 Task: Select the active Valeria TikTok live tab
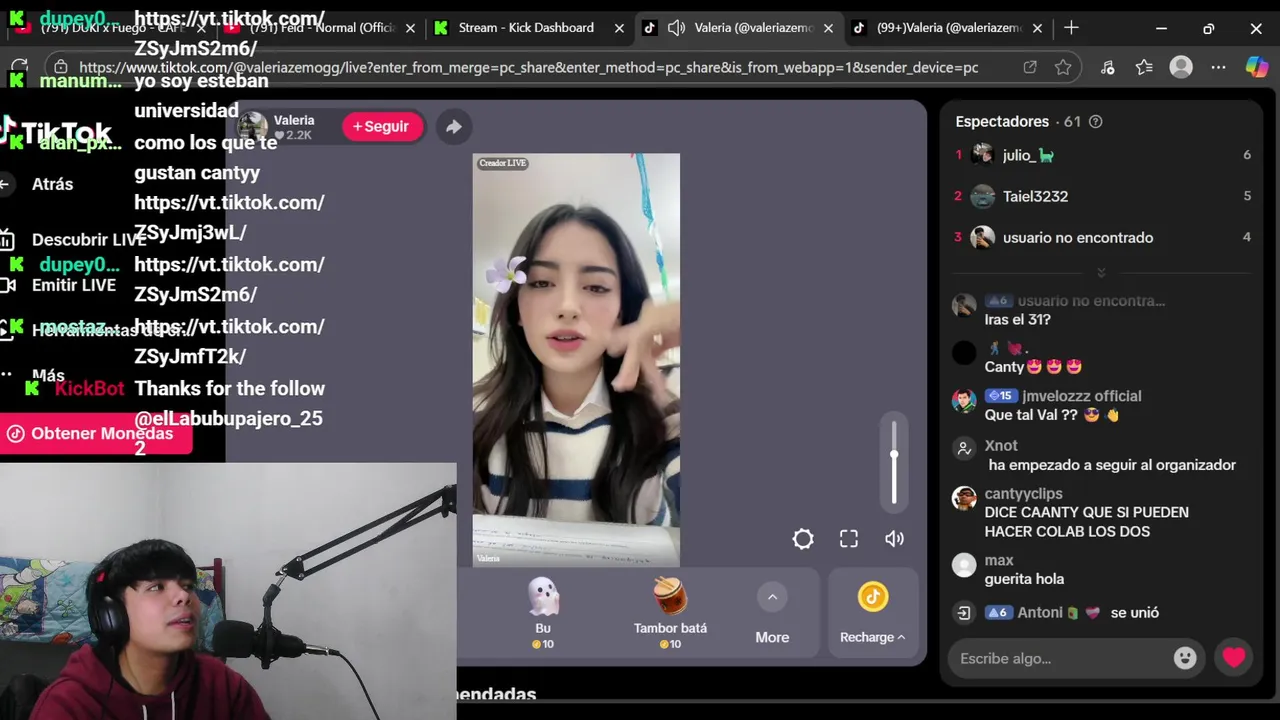[738, 28]
